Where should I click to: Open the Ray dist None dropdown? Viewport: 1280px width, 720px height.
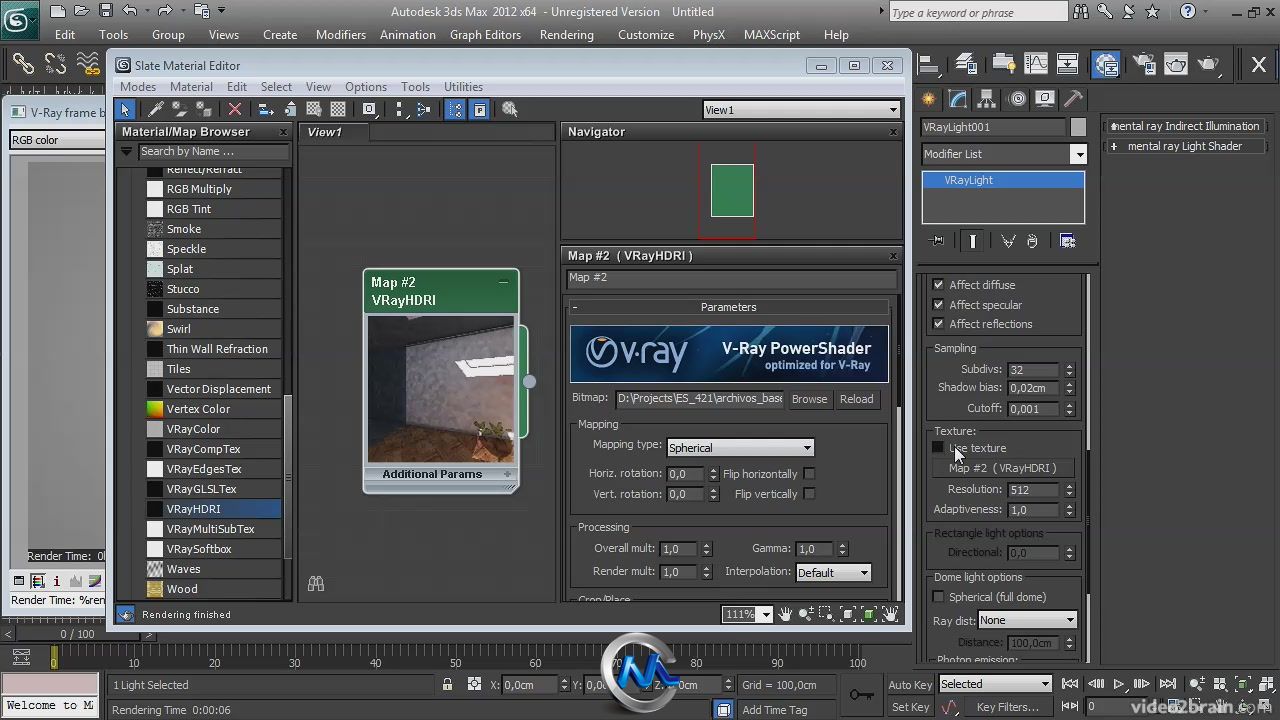[1027, 620]
